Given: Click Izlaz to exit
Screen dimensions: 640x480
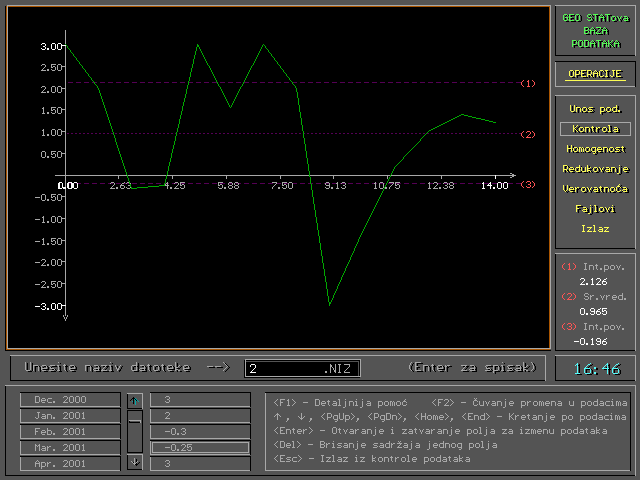Looking at the screenshot, I should coord(595,229).
